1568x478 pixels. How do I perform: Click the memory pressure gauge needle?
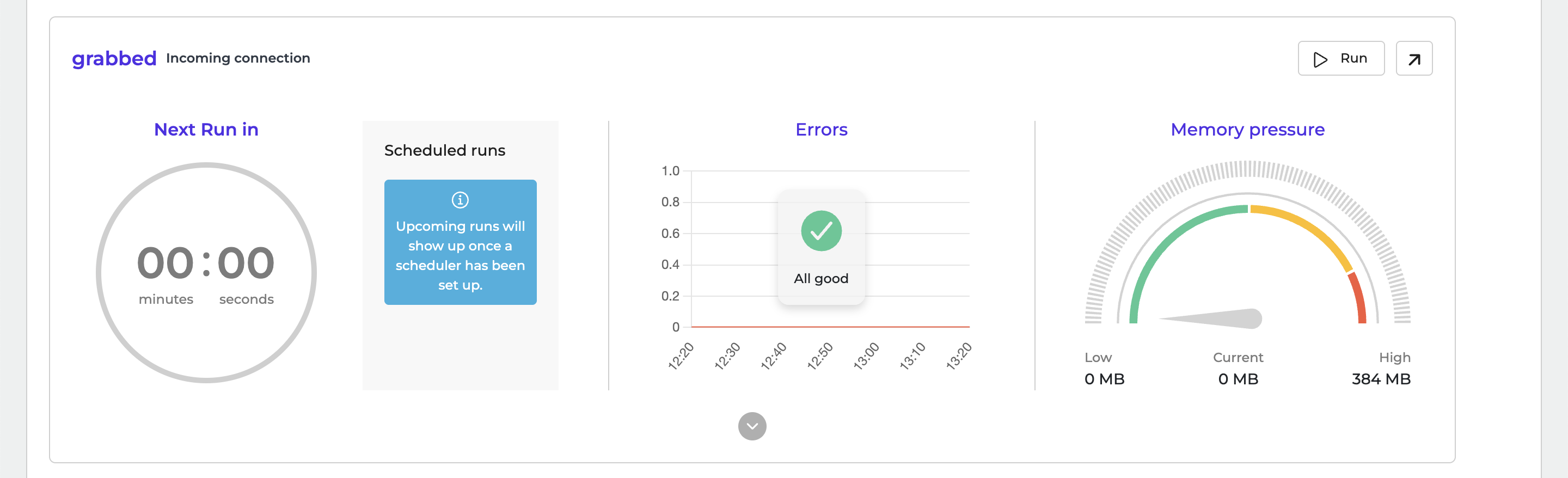(x=1210, y=318)
